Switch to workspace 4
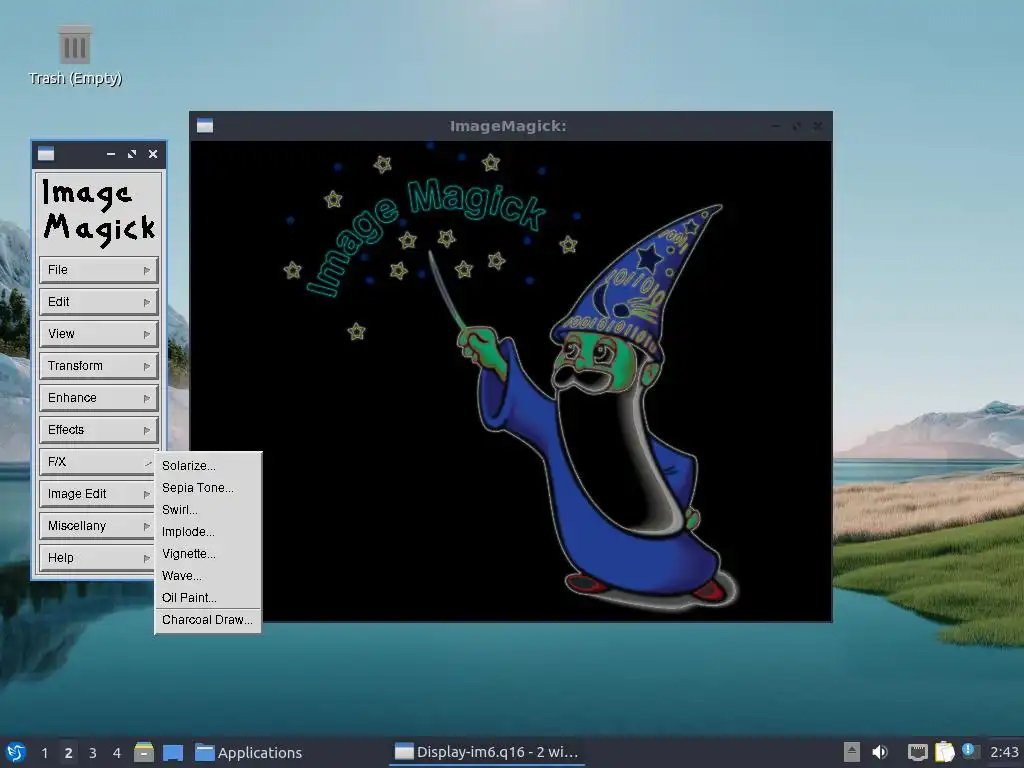The height and width of the screenshot is (768, 1024). click(x=117, y=753)
